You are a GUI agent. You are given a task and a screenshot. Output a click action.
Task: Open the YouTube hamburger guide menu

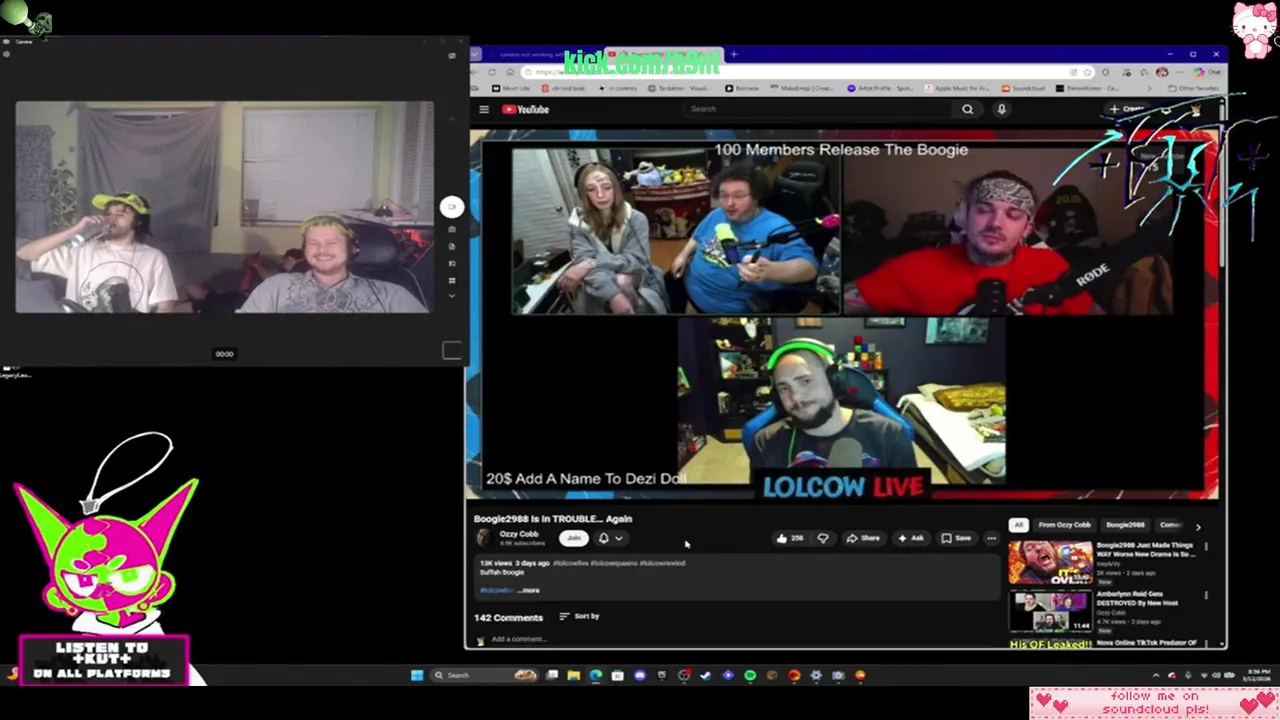484,109
